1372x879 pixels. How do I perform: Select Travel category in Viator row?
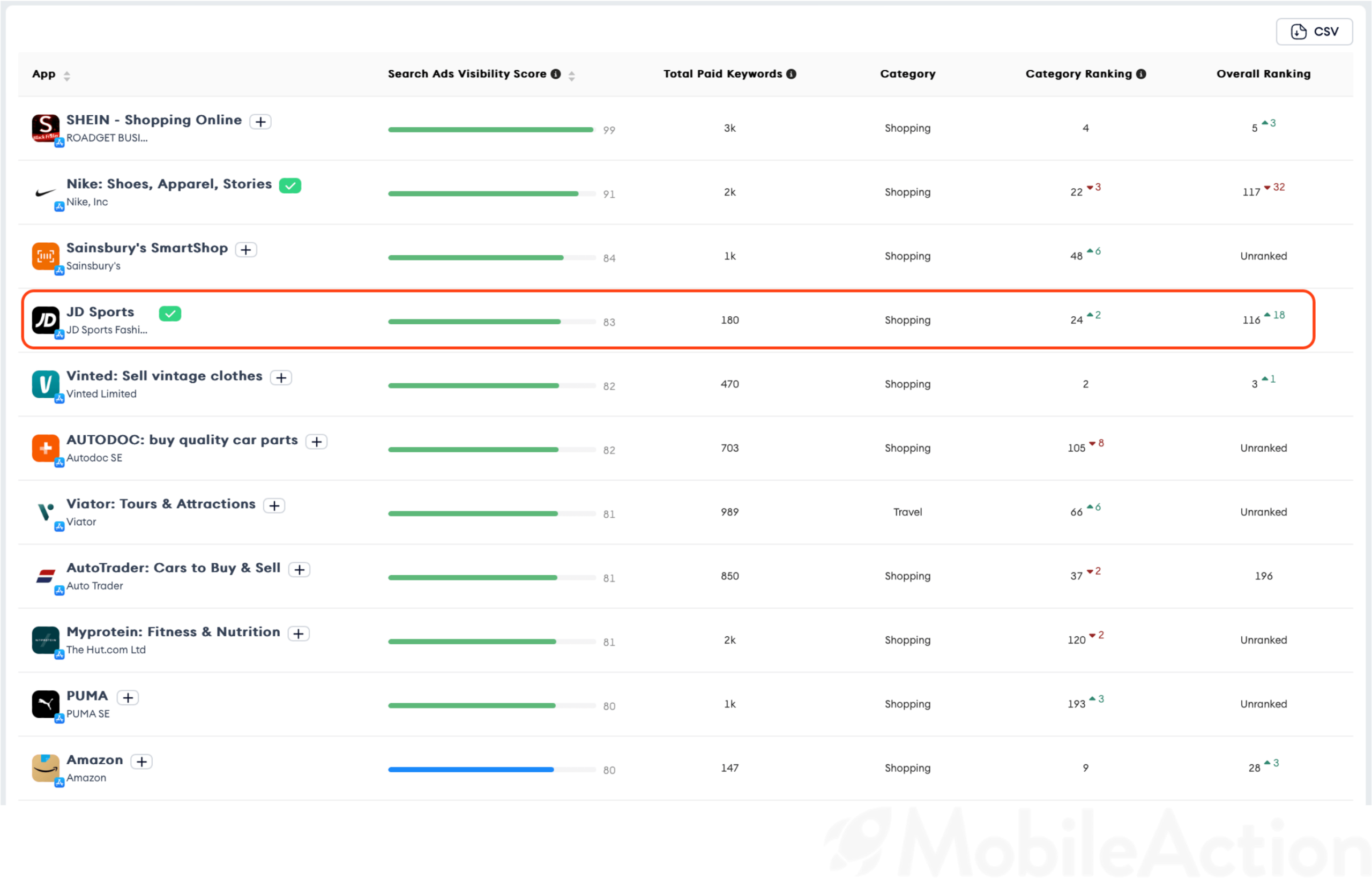coord(907,512)
